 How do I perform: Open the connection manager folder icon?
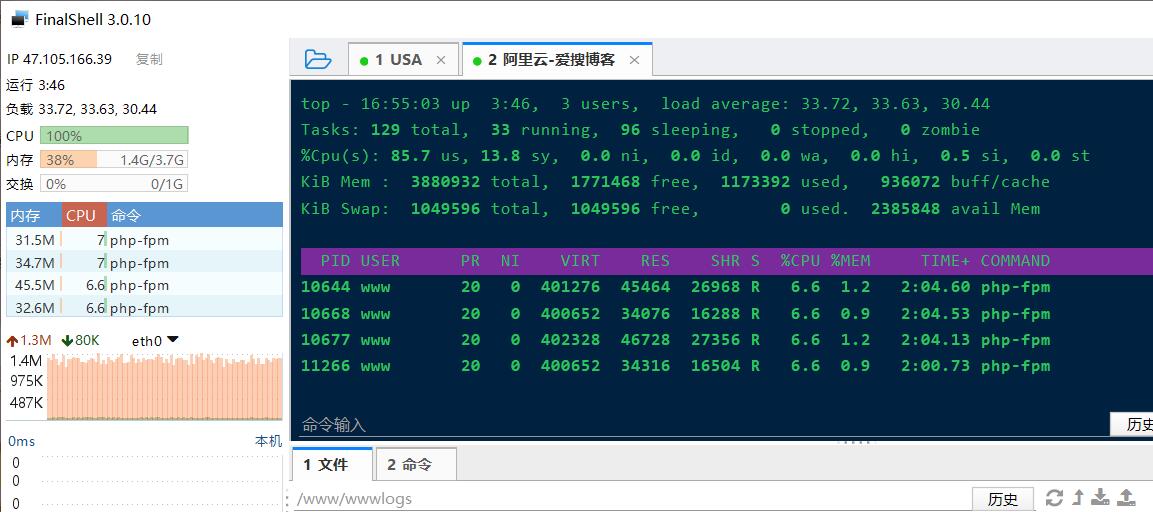[318, 59]
